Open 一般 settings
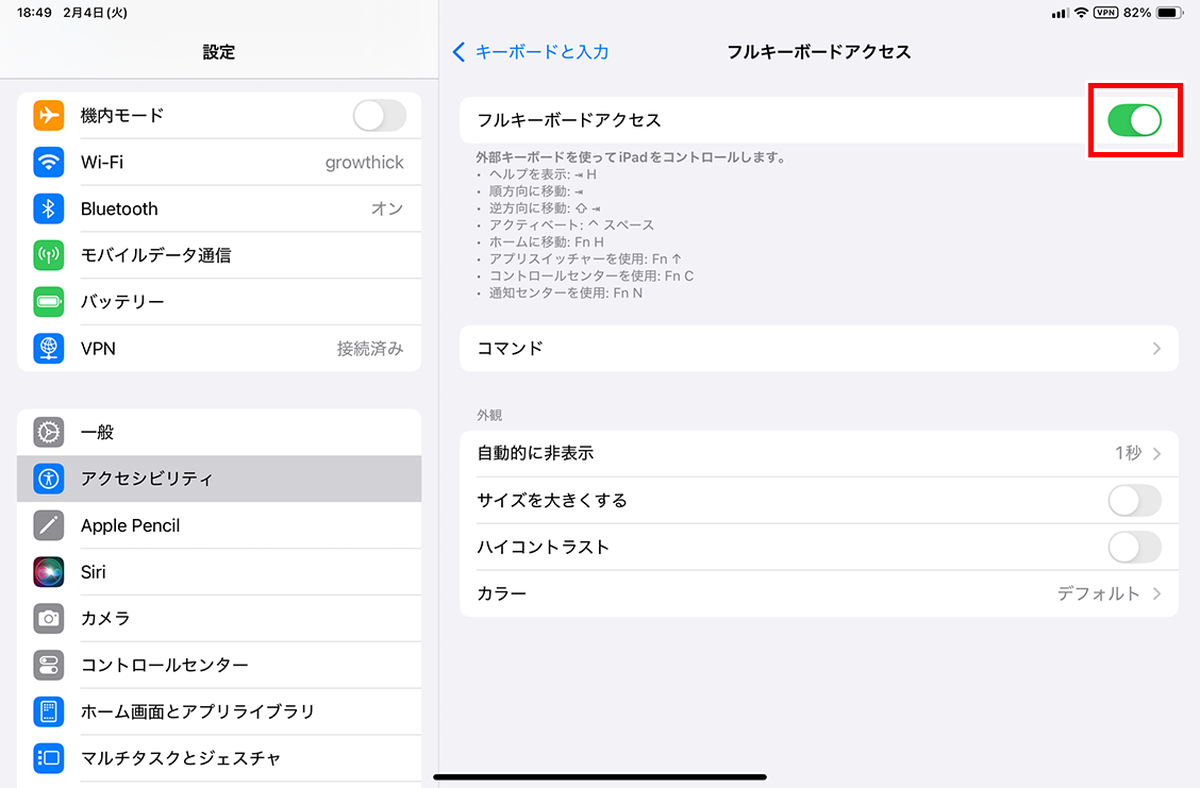1200x788 pixels. (x=219, y=432)
